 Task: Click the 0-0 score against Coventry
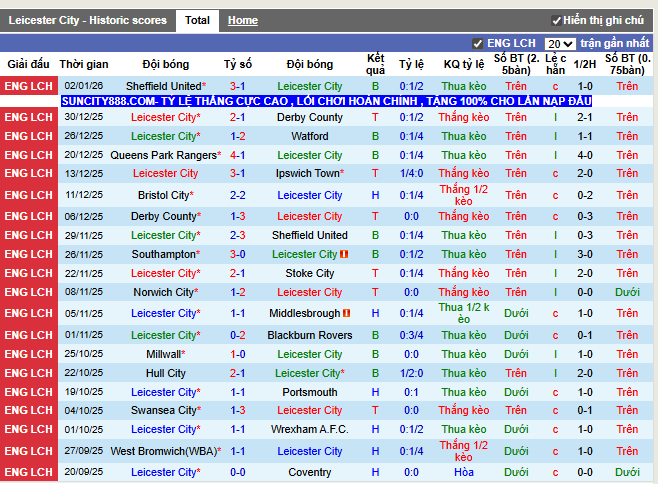point(238,472)
